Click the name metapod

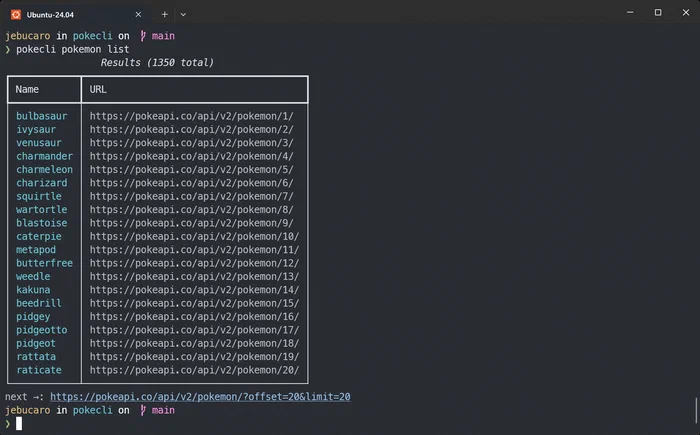pyautogui.click(x=36, y=250)
